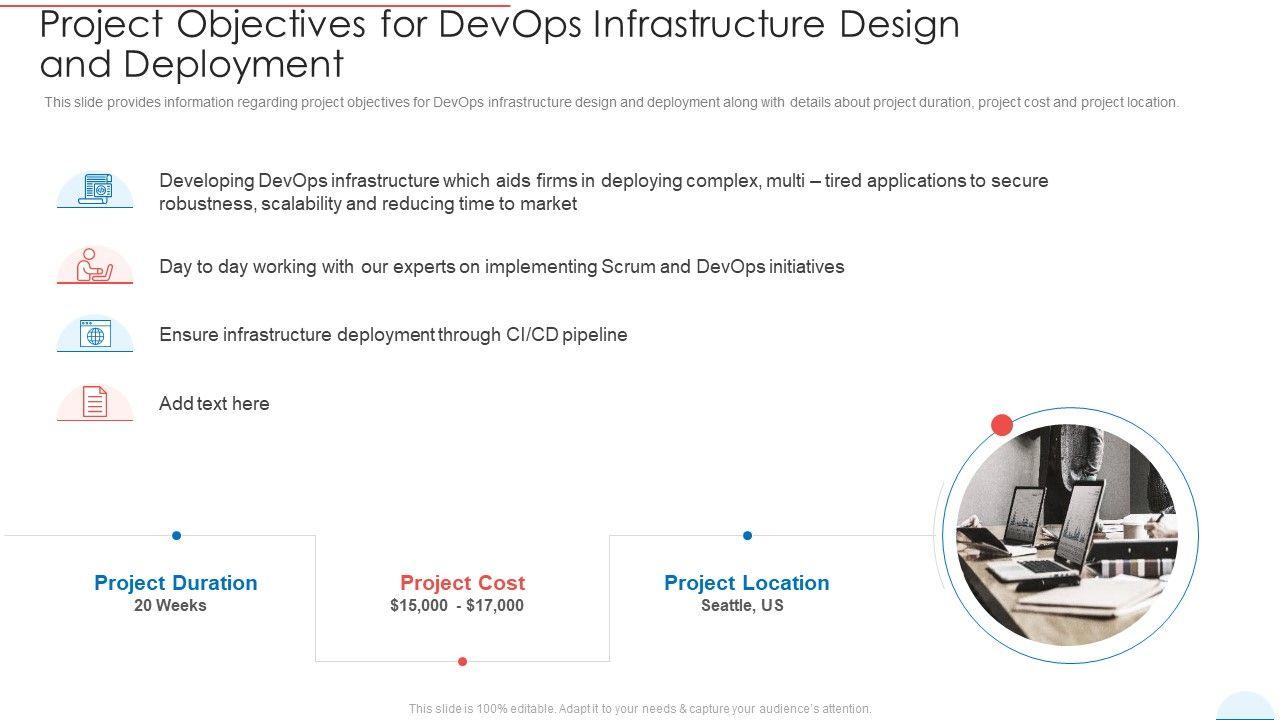This screenshot has width=1280, height=720.
Task: Click the laptops photo in the circle
Action: click(1067, 535)
